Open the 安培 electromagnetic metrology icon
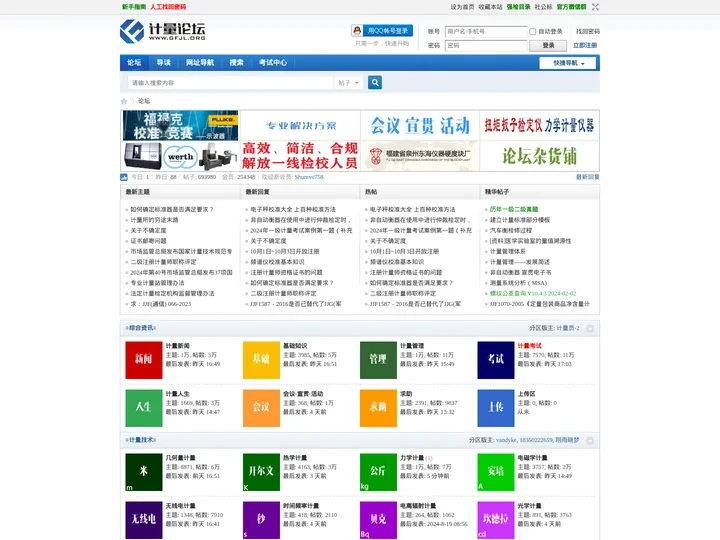720x540 pixels. click(496, 472)
